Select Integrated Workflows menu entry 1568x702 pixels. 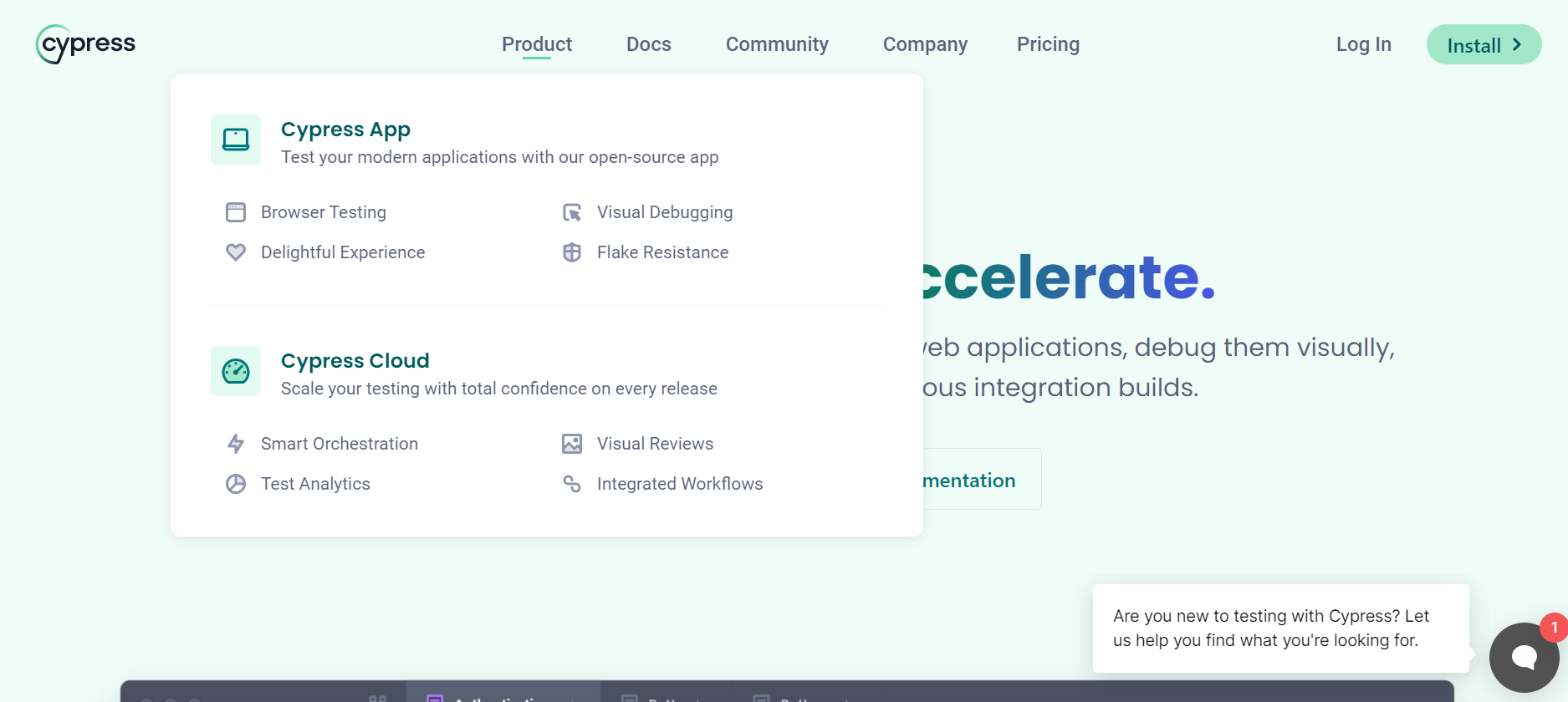tap(679, 484)
